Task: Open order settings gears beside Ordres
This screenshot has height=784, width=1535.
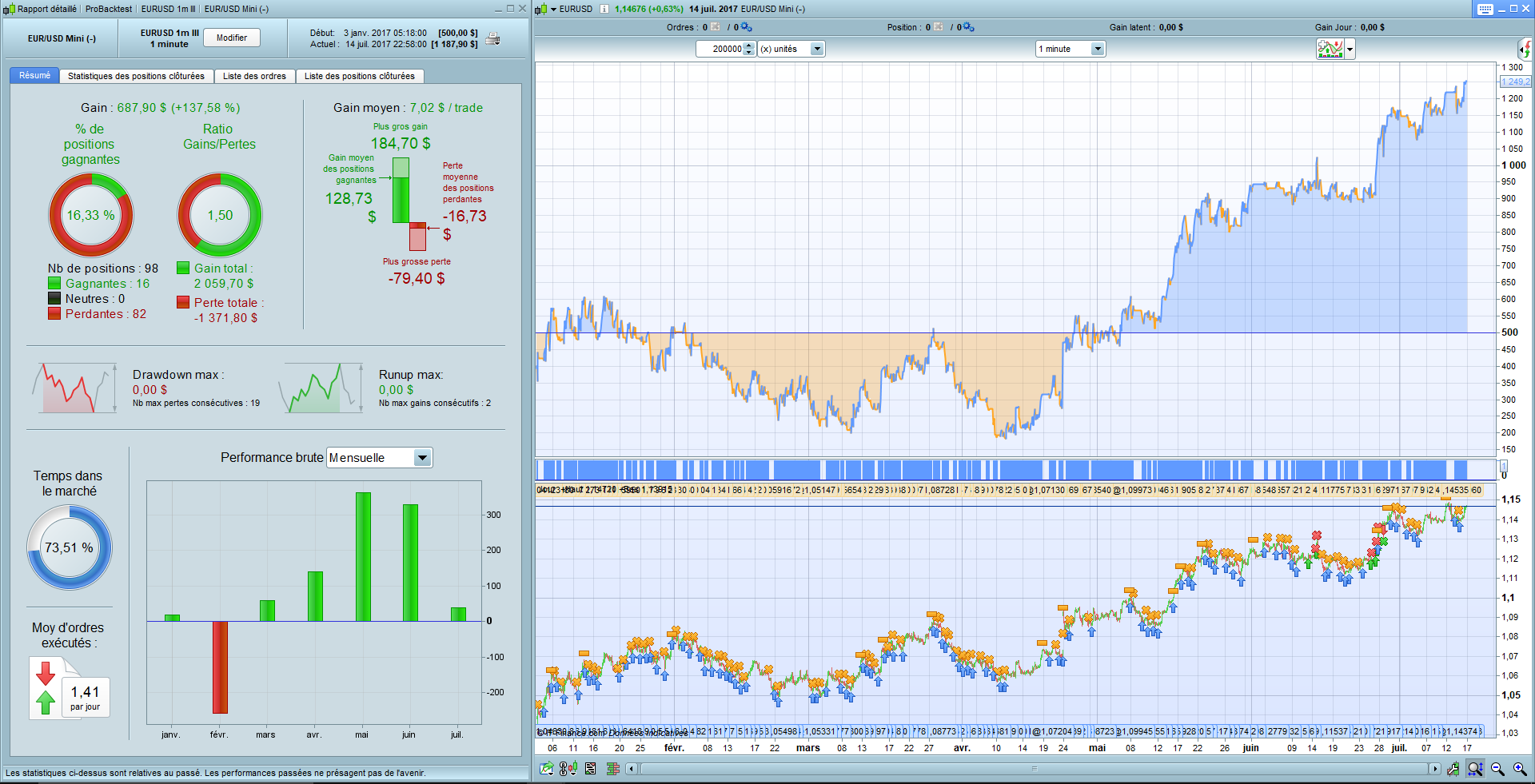Action: (x=746, y=27)
